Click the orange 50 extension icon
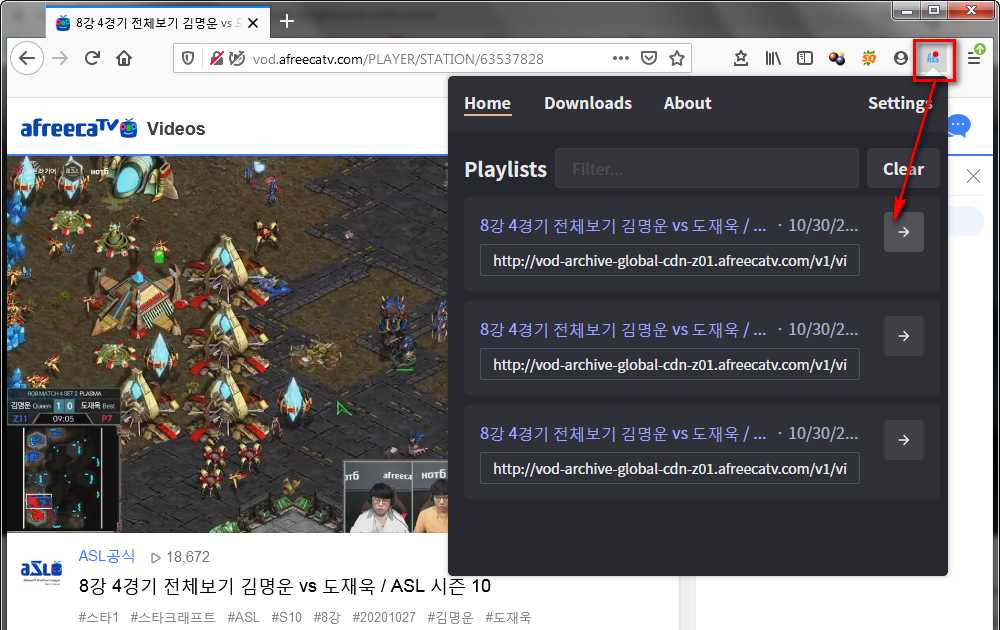This screenshot has height=630, width=1000. [x=869, y=59]
